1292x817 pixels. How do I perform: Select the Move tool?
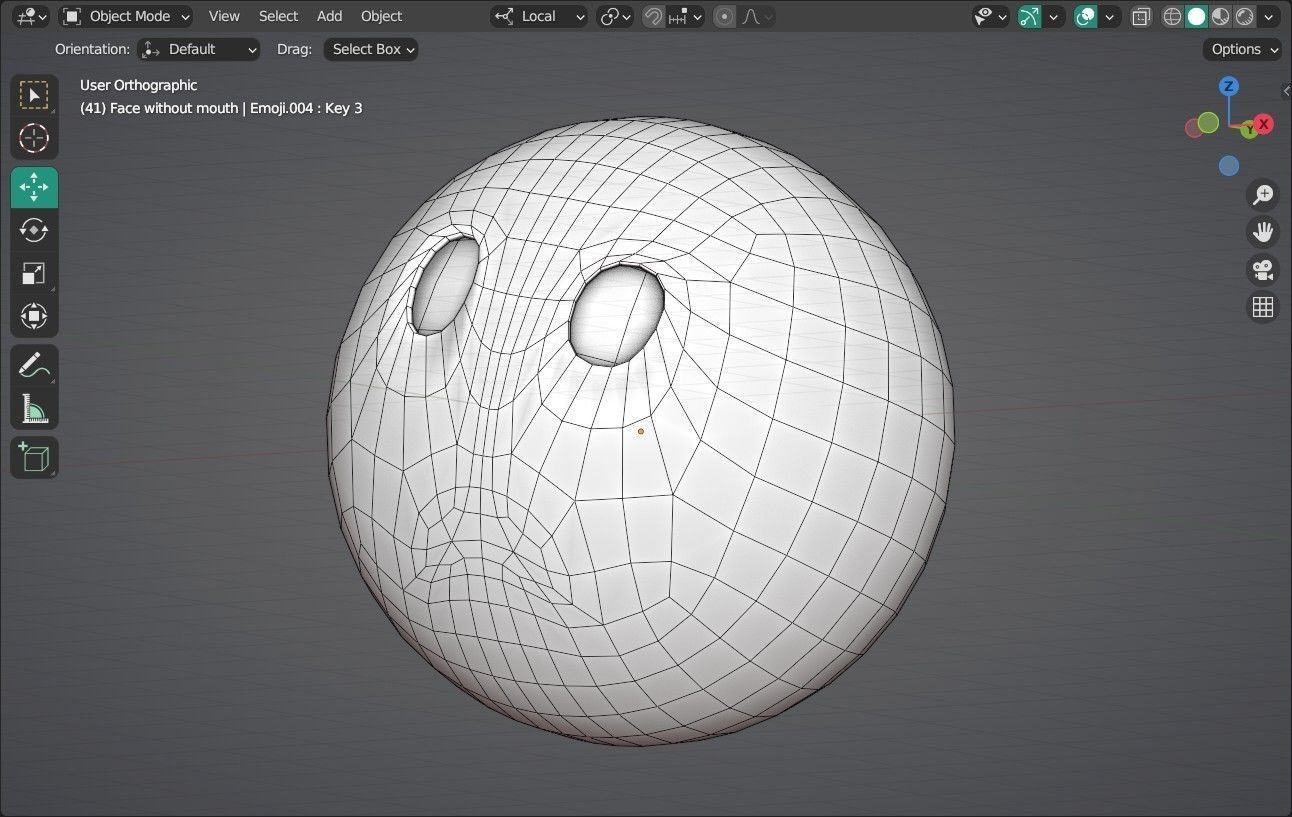(34, 187)
